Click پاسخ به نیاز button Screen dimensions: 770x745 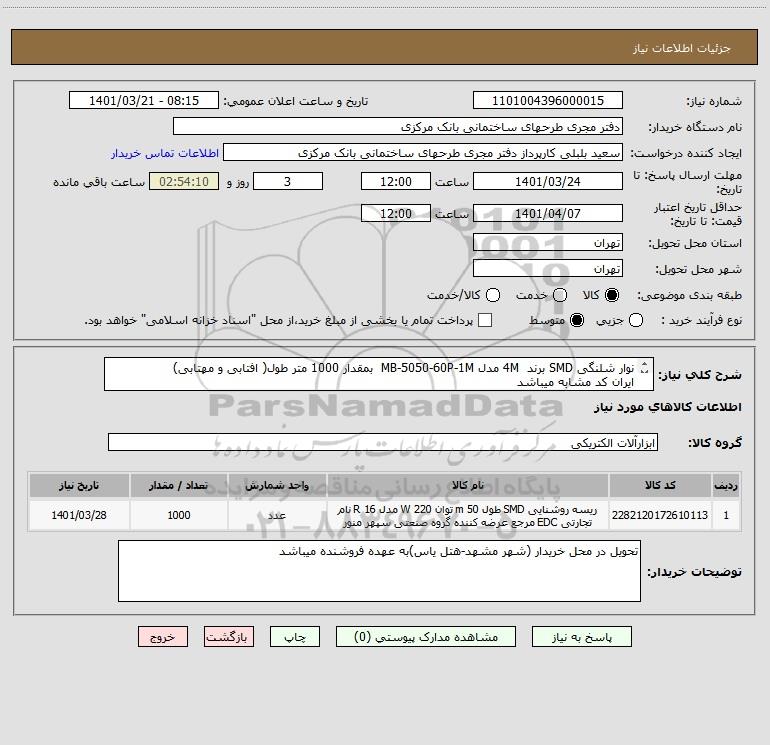[582, 637]
